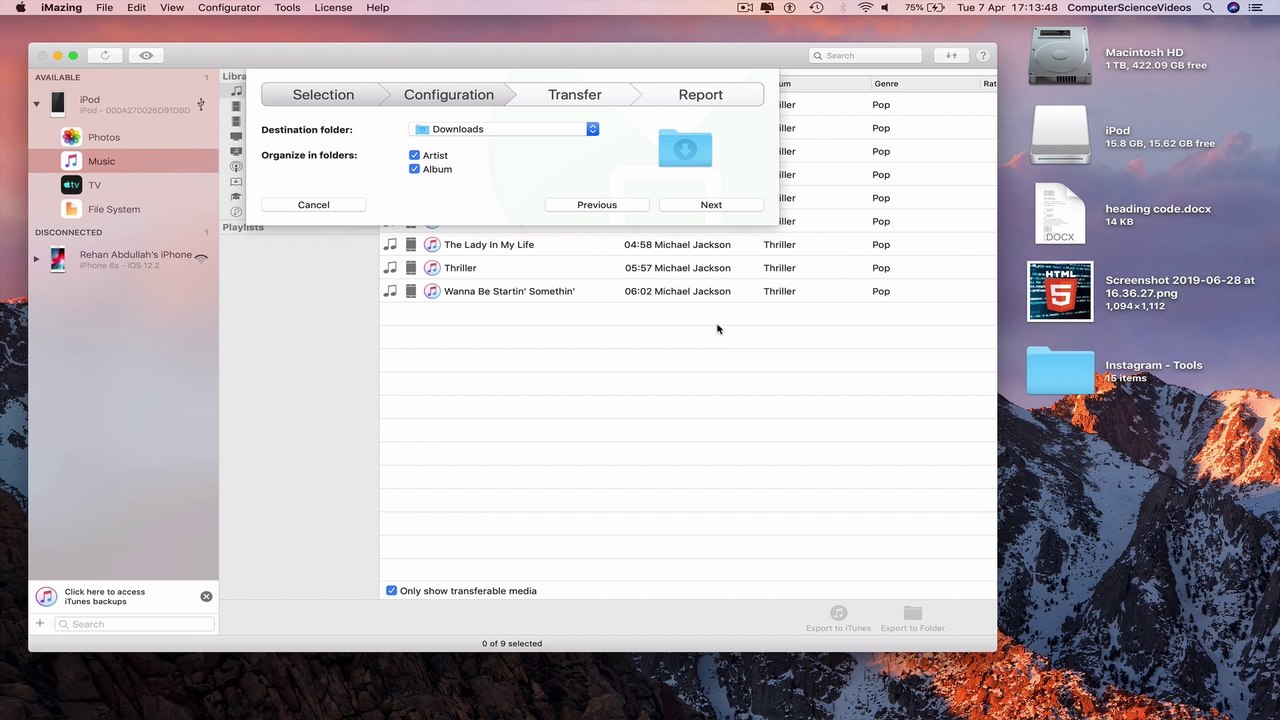Click the refresh icon in window toolbar
1280x720 pixels.
tap(105, 56)
